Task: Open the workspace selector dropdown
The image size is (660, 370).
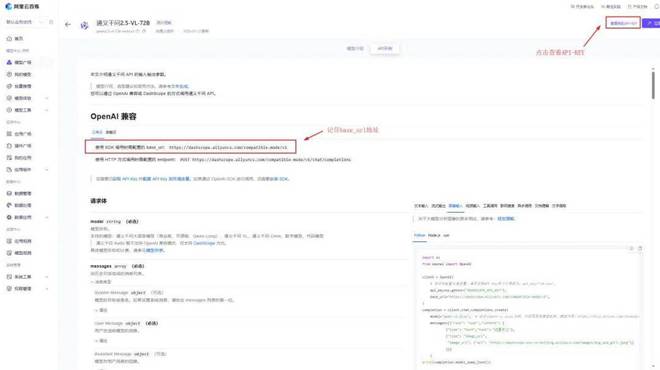Action: [24, 22]
